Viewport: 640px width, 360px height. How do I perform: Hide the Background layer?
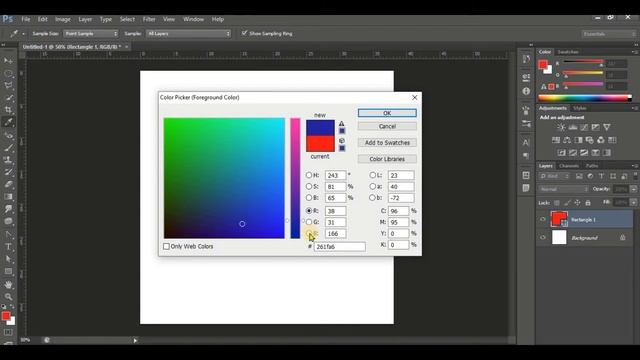(542, 238)
